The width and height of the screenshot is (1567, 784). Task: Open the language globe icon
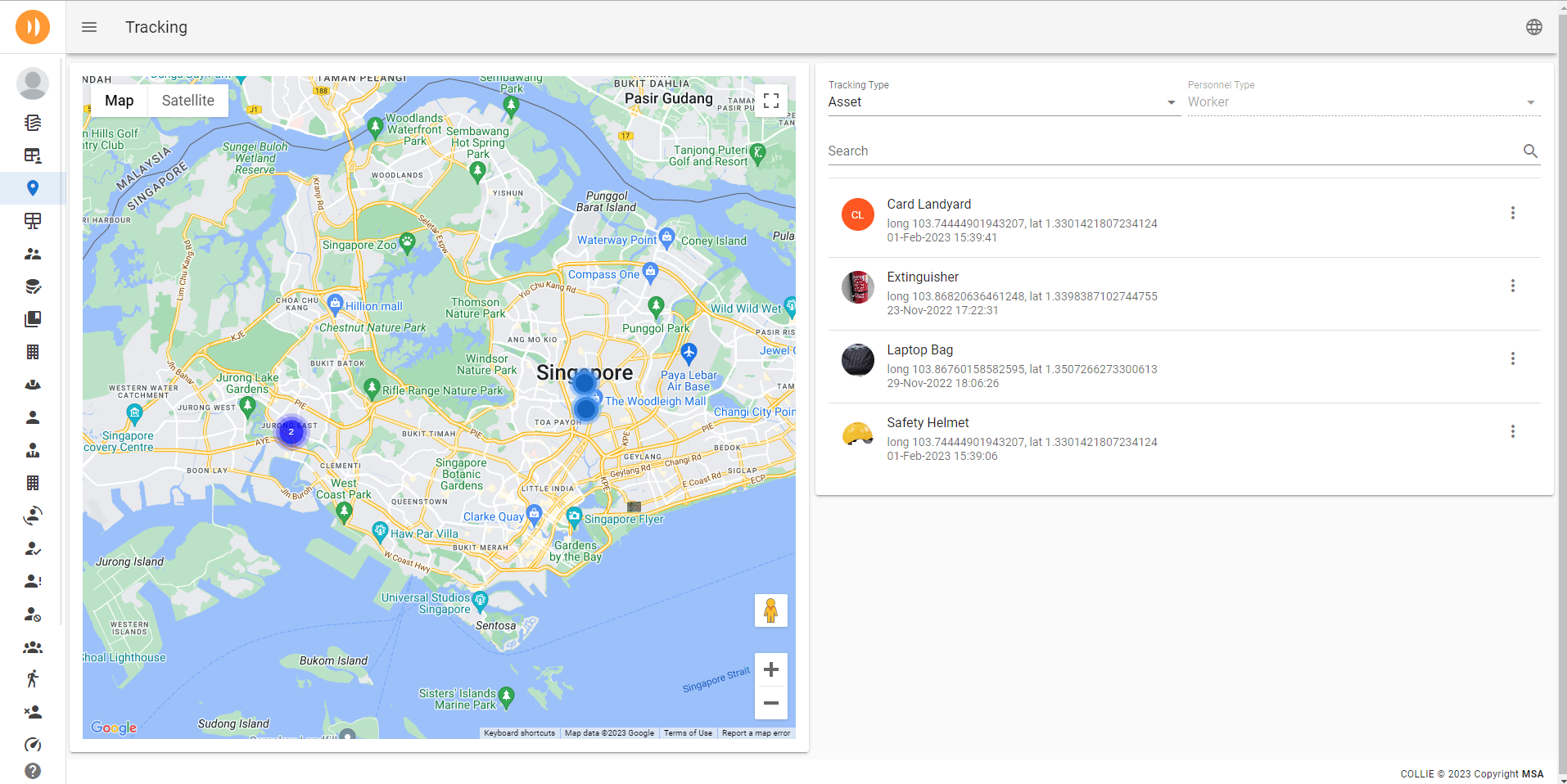pos(1534,27)
